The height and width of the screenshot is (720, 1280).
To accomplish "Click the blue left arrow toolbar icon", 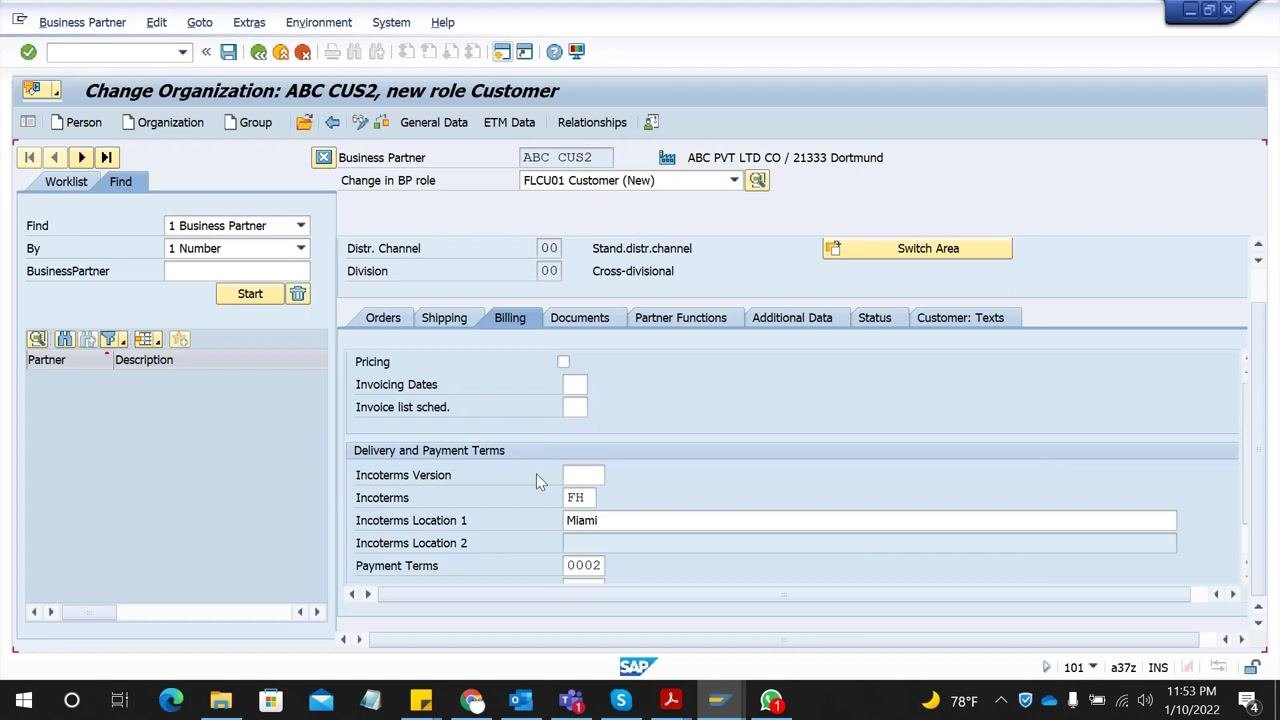I will click(x=332, y=122).
